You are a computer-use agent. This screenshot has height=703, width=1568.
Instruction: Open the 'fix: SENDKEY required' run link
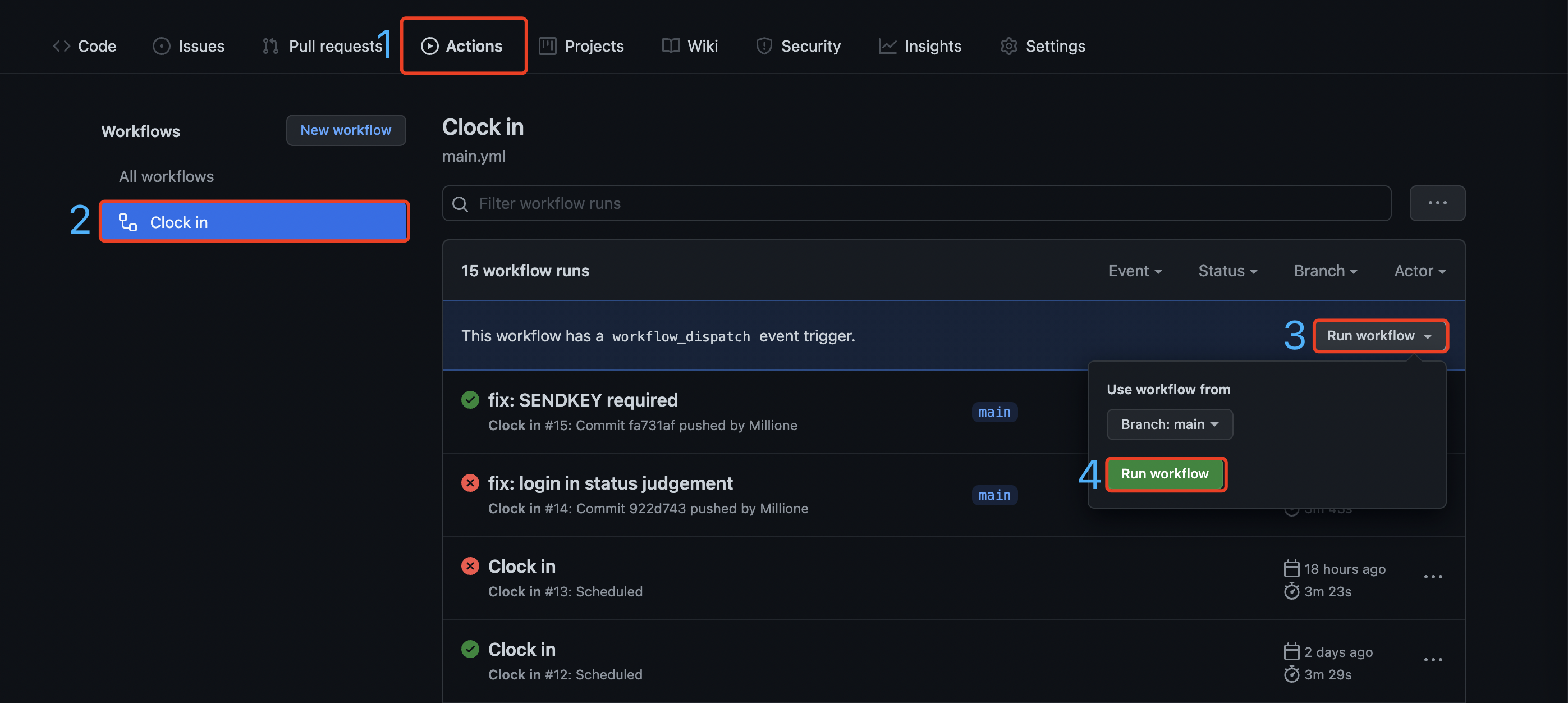tap(583, 400)
